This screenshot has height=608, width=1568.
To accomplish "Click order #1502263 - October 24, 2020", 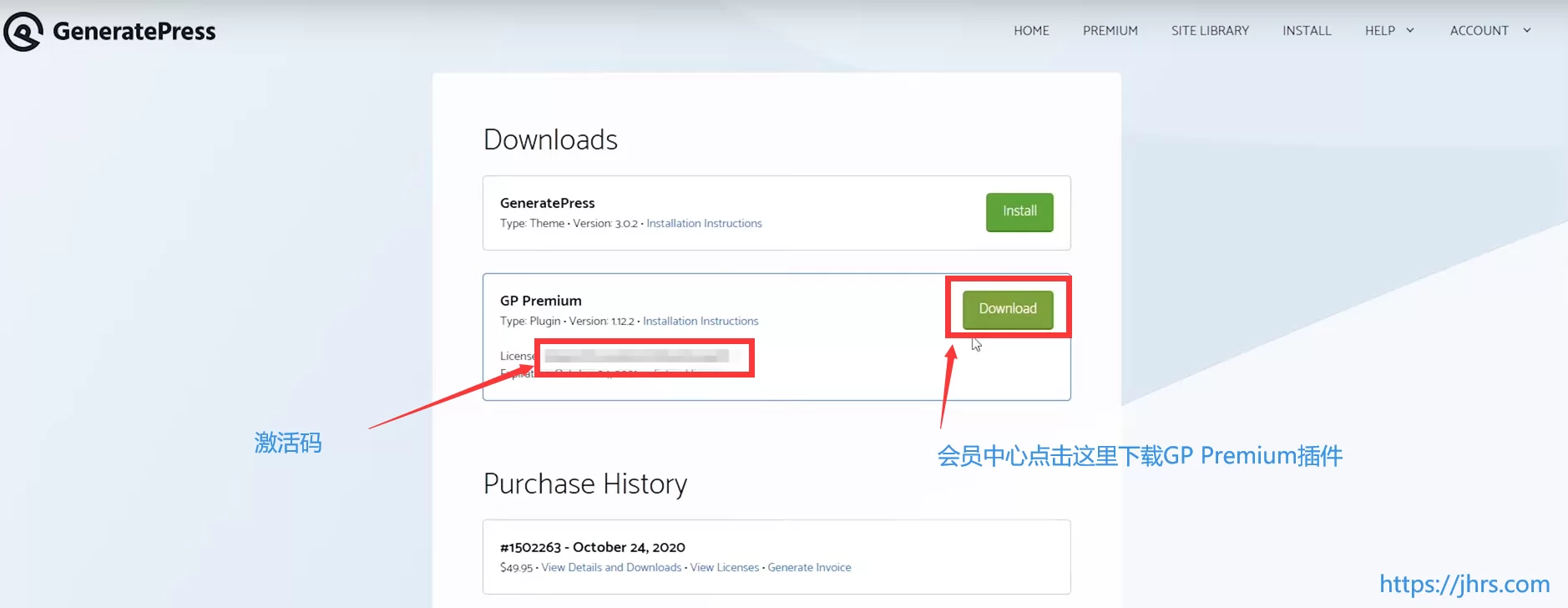I will [x=593, y=548].
